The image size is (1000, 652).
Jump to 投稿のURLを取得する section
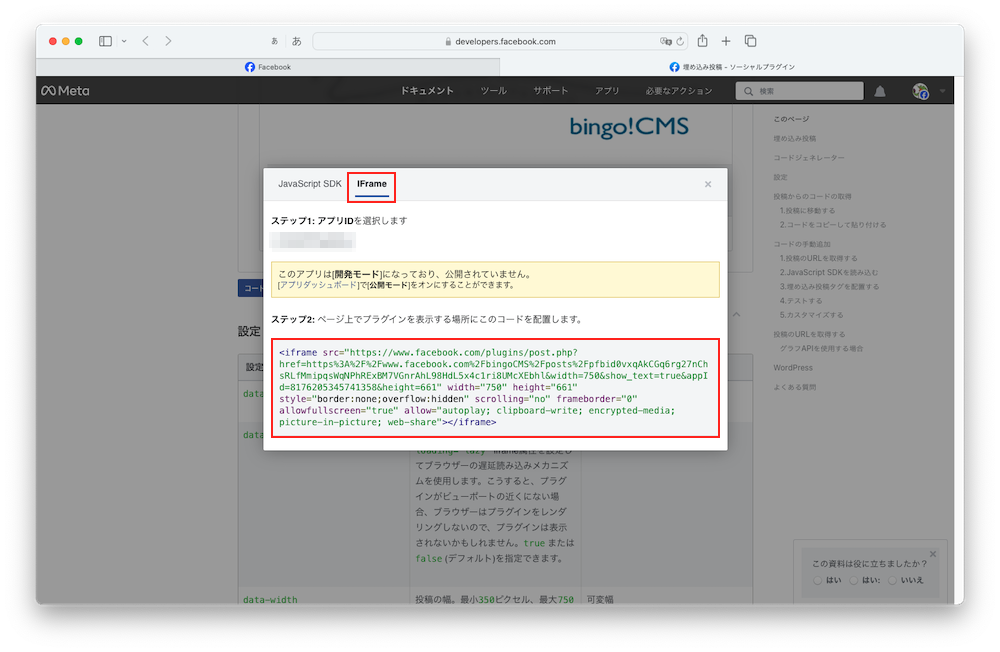[809, 334]
